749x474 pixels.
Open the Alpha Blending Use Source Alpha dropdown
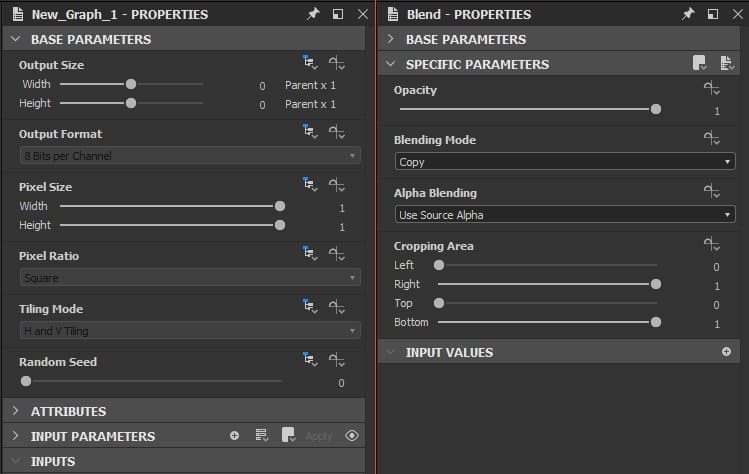click(x=565, y=215)
